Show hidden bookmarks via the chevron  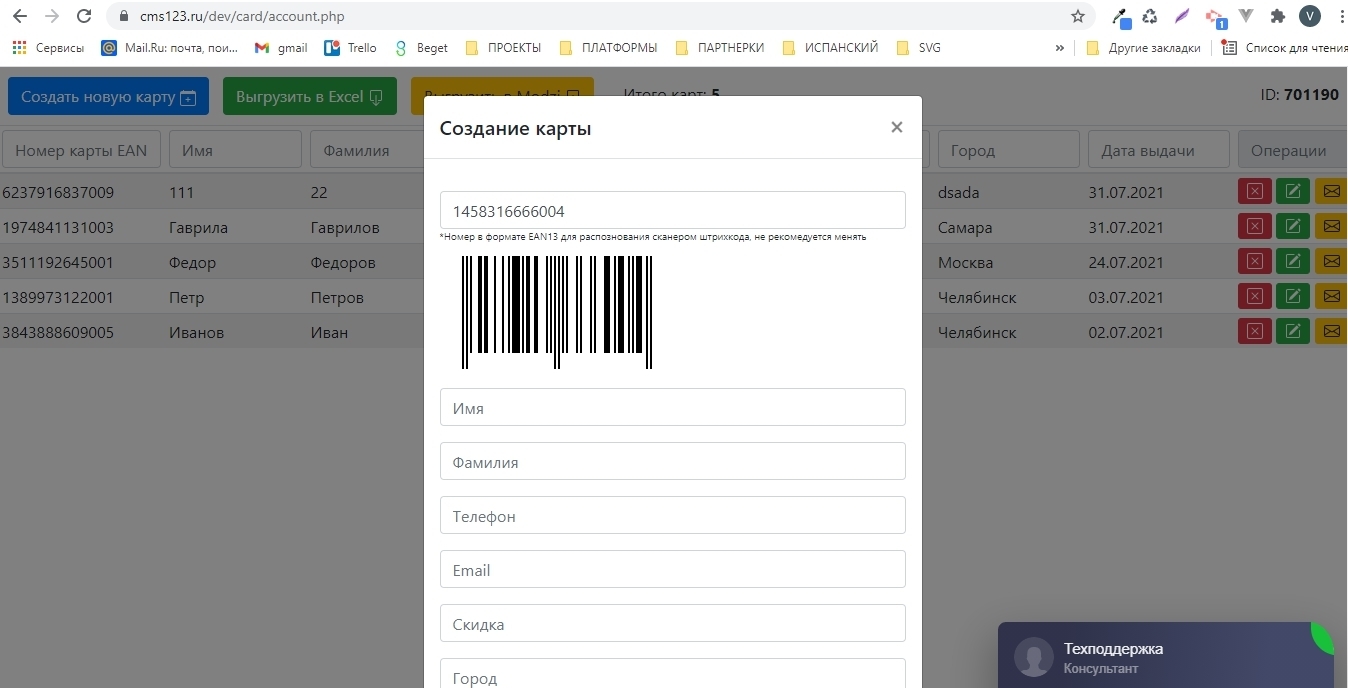click(x=1059, y=47)
